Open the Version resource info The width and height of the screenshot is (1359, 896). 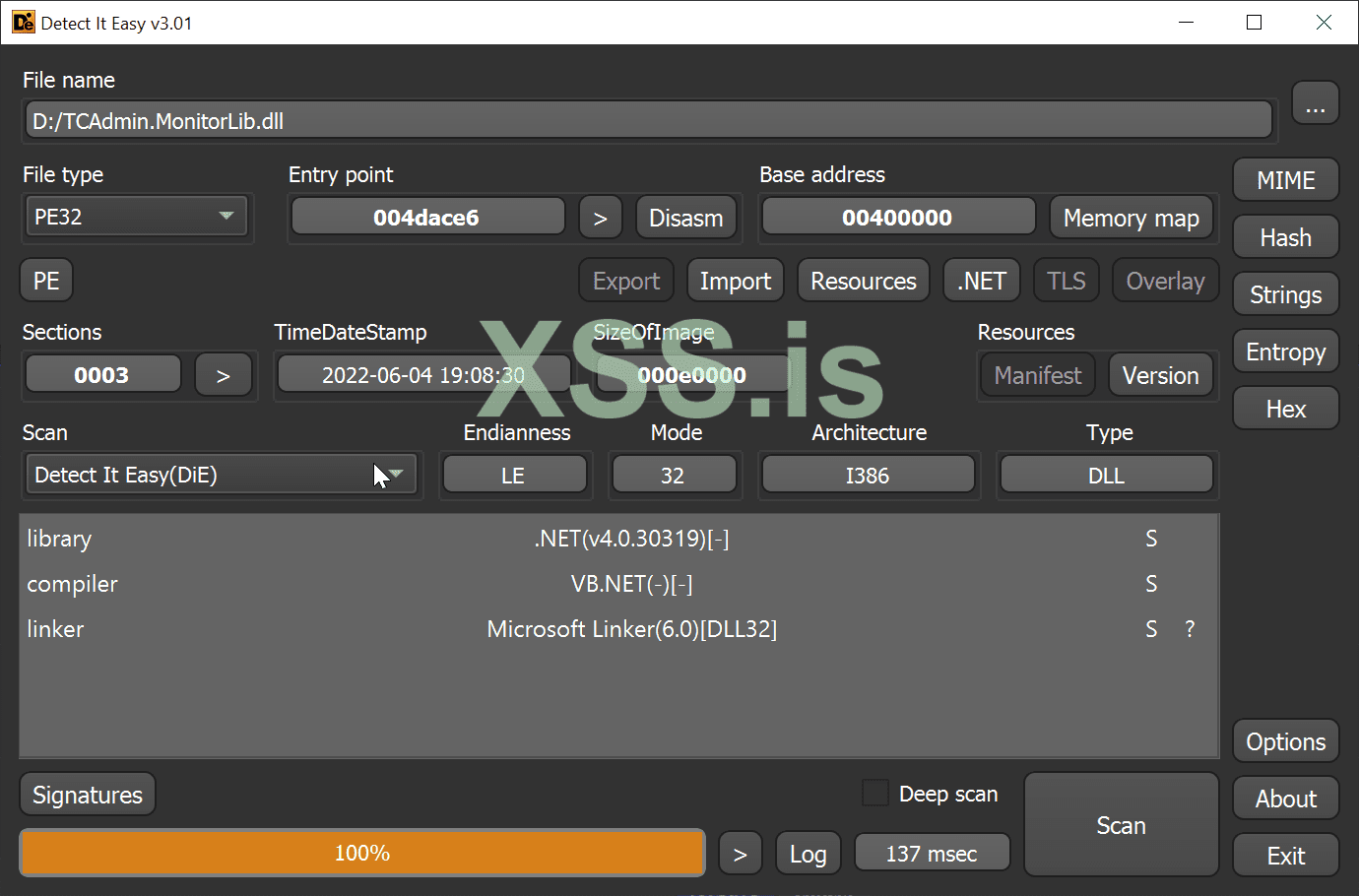[x=1161, y=375]
